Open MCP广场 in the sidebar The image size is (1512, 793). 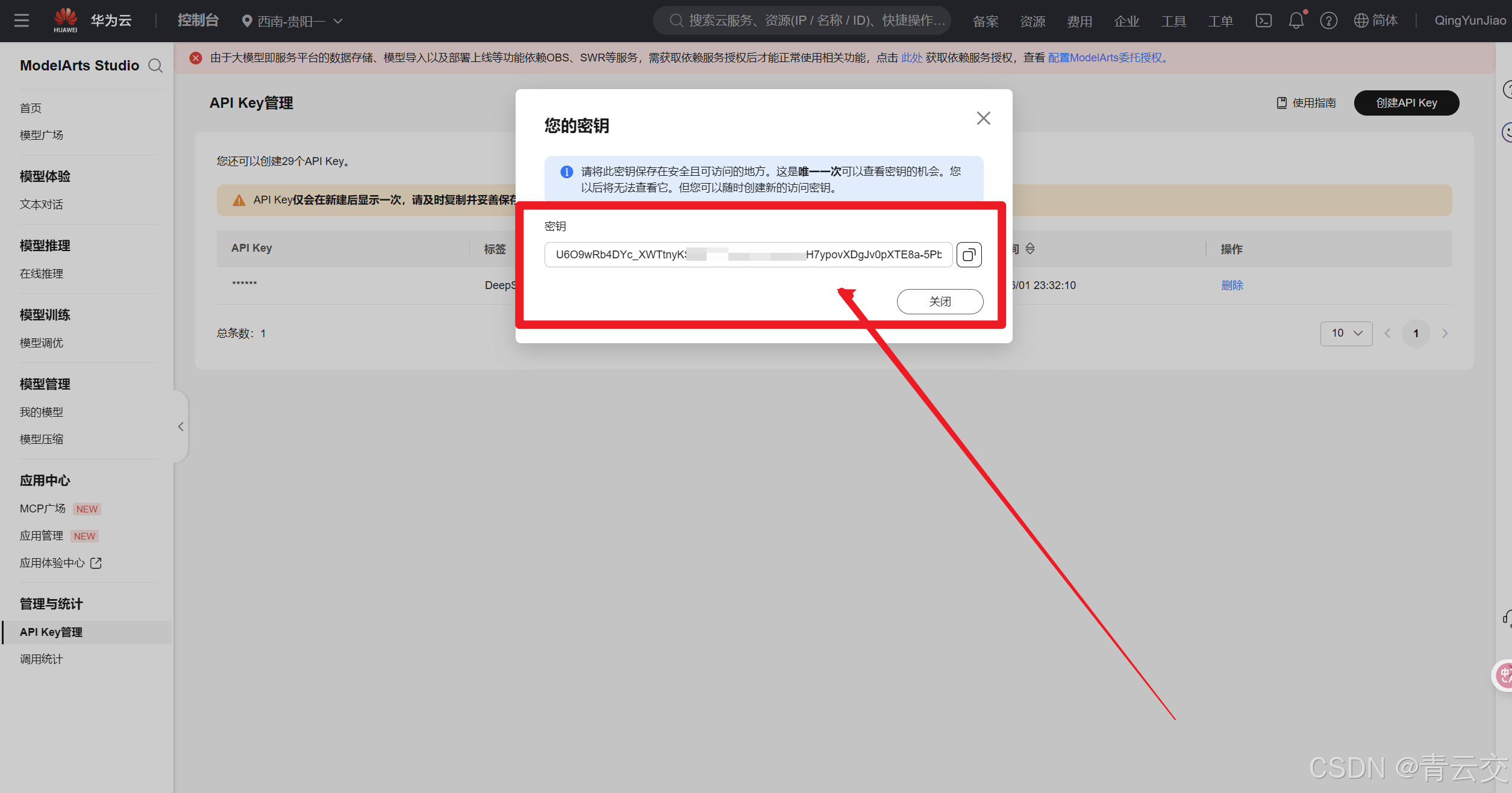[x=43, y=509]
